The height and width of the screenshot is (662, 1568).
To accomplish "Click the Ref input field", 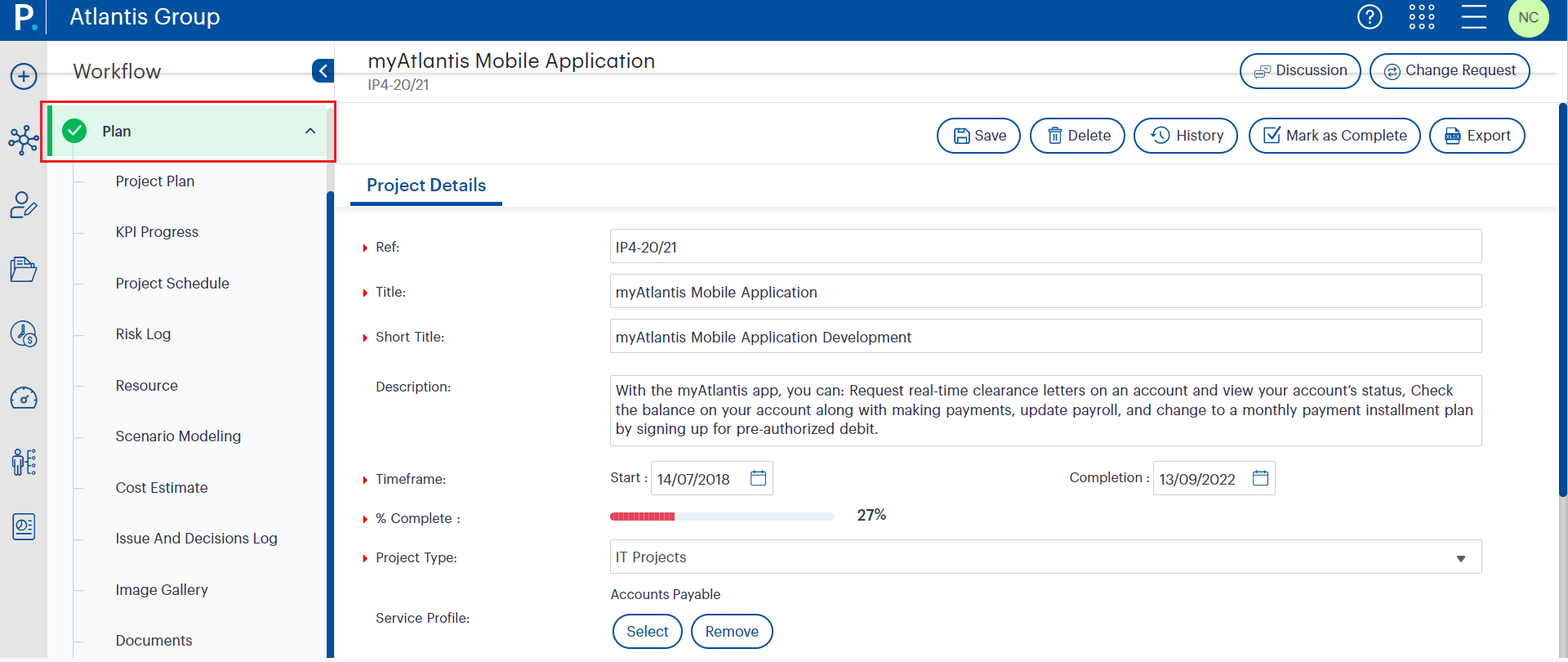I will 1045,246.
